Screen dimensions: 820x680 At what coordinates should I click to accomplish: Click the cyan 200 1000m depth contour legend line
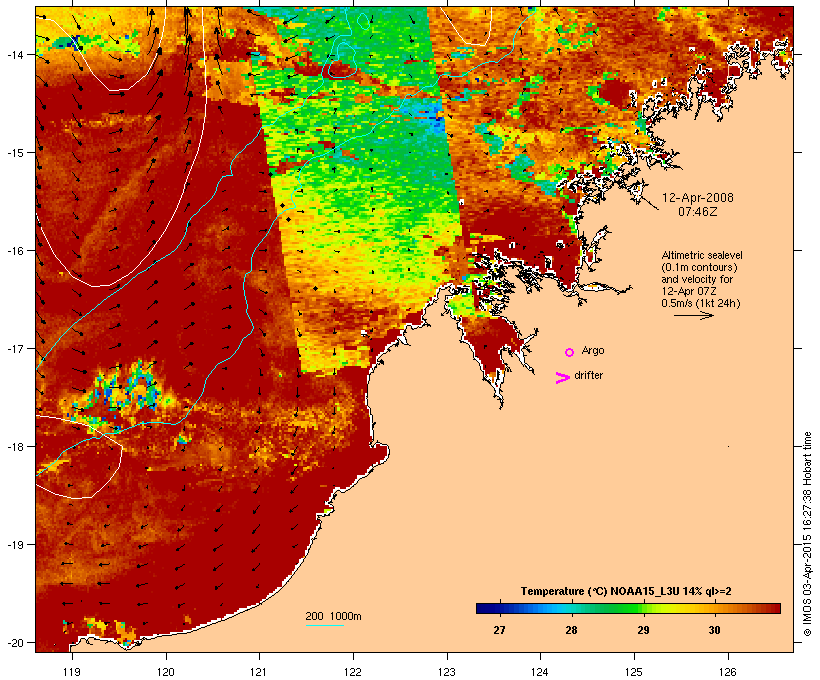coord(325,625)
